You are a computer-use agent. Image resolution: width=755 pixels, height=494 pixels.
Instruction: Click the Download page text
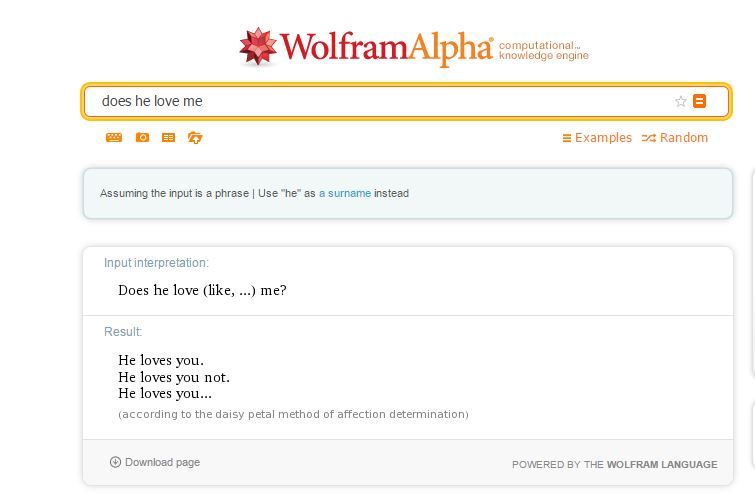162,462
